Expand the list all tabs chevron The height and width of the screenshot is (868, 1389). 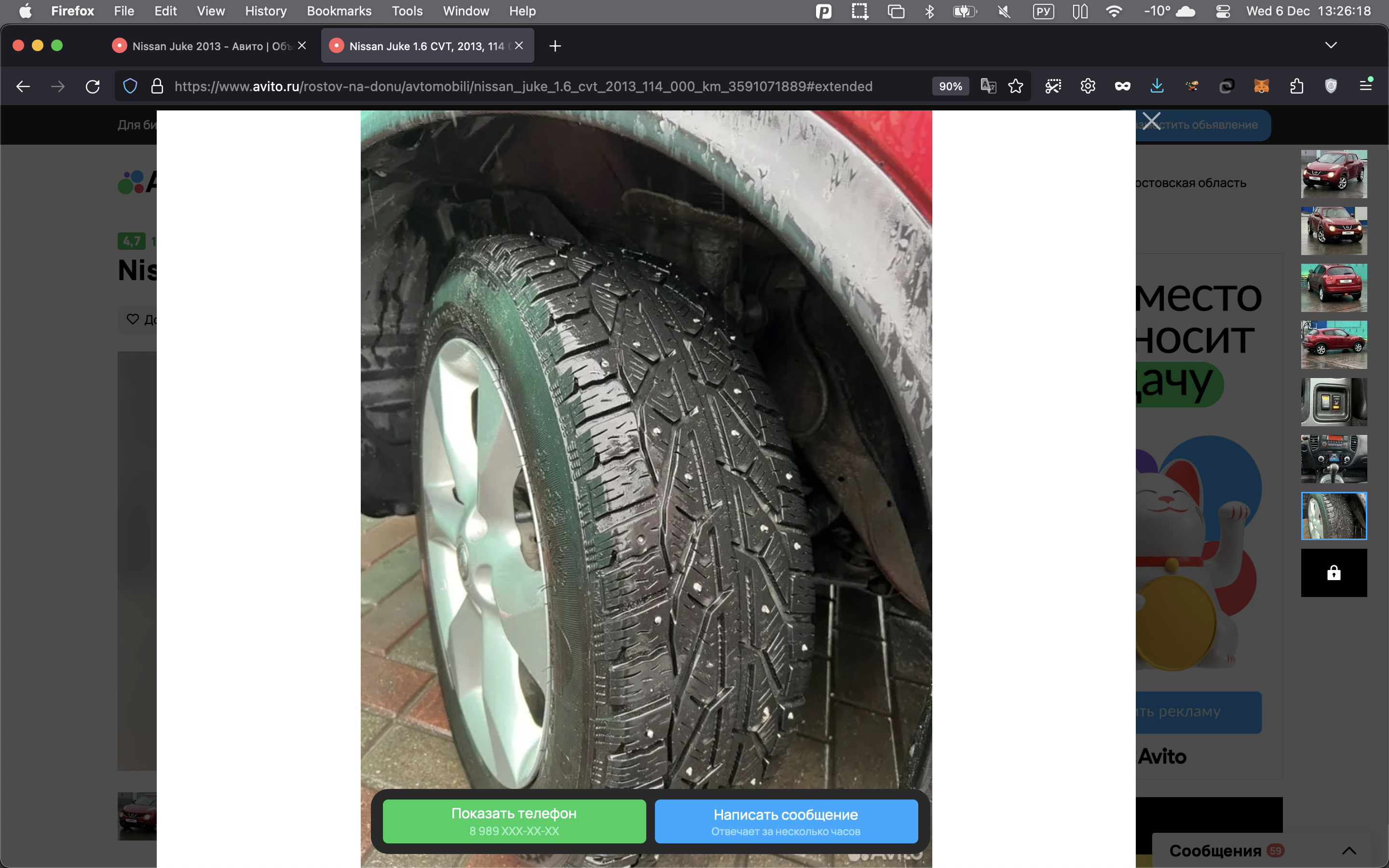tap(1331, 45)
